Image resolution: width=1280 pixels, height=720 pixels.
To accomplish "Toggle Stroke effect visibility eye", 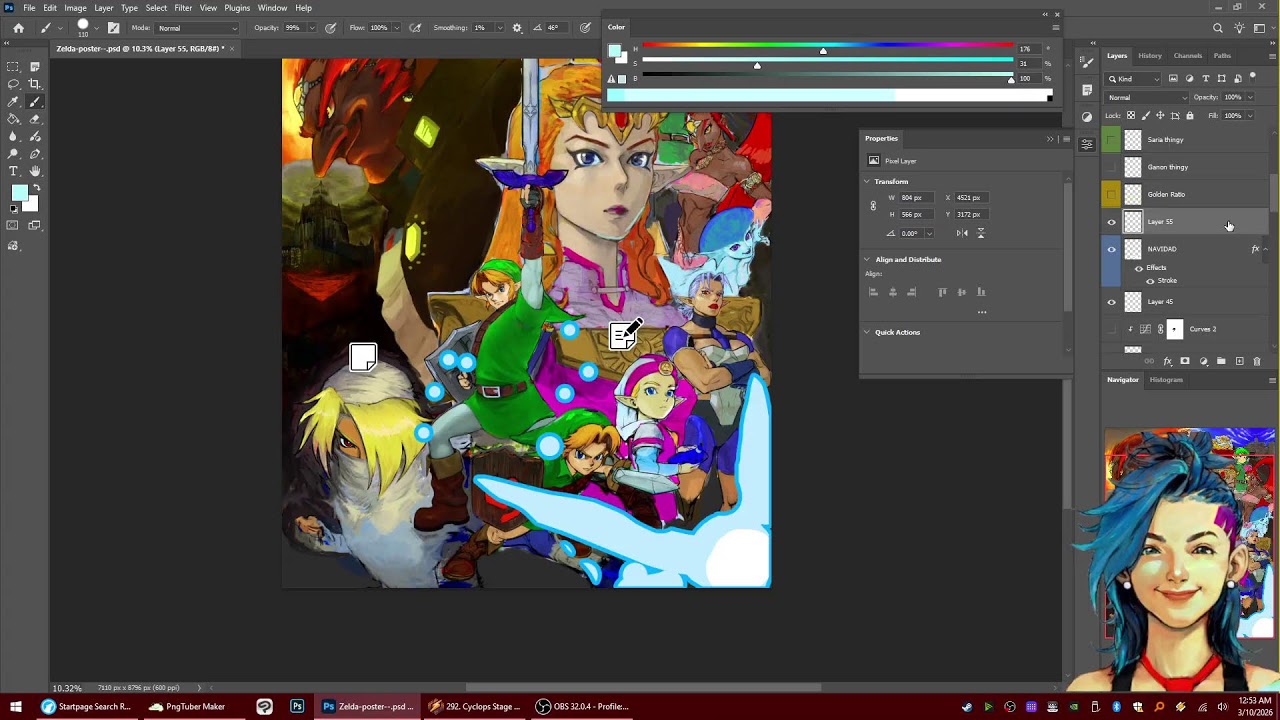I will click(1150, 281).
